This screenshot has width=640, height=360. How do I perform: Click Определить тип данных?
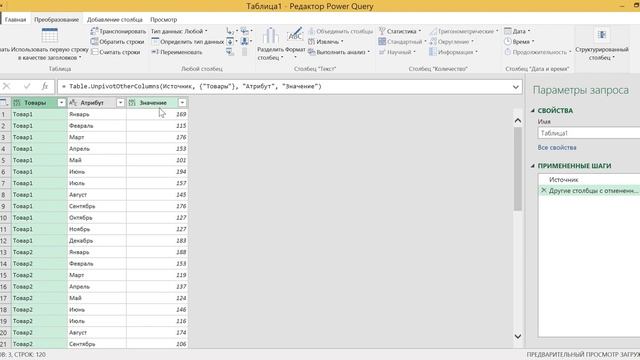[x=187, y=42]
